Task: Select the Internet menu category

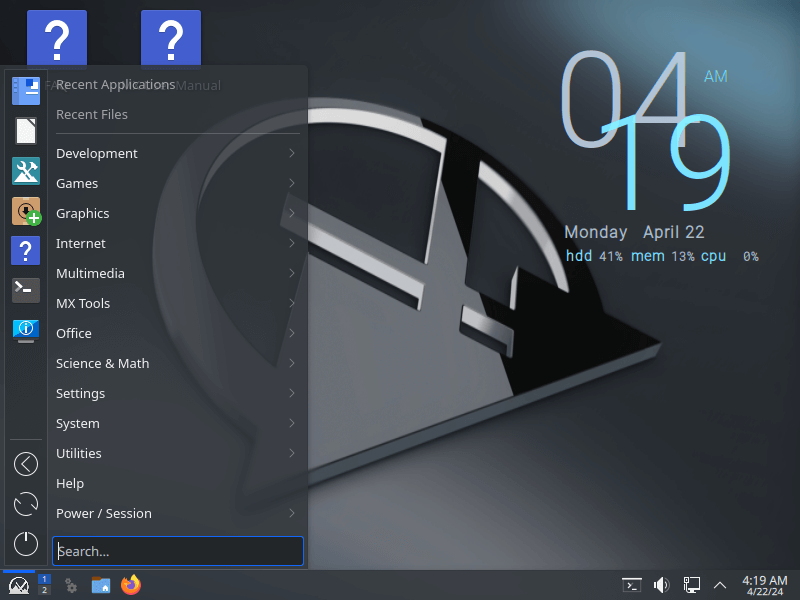Action: coord(81,243)
